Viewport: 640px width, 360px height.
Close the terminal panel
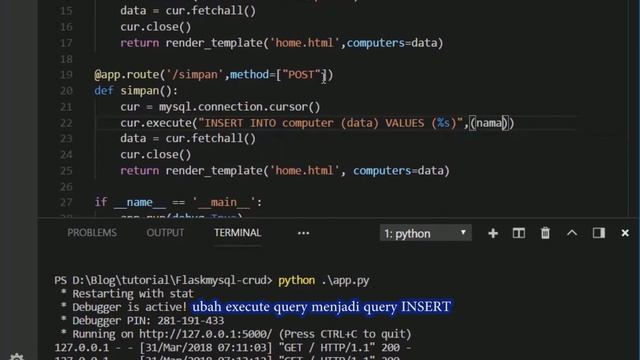[x=625, y=233]
